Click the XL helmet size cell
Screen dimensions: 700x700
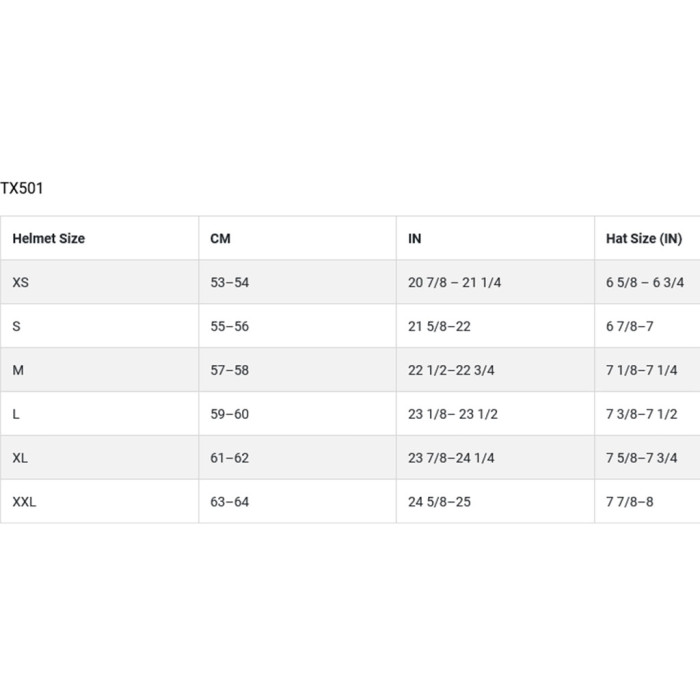tap(20, 458)
